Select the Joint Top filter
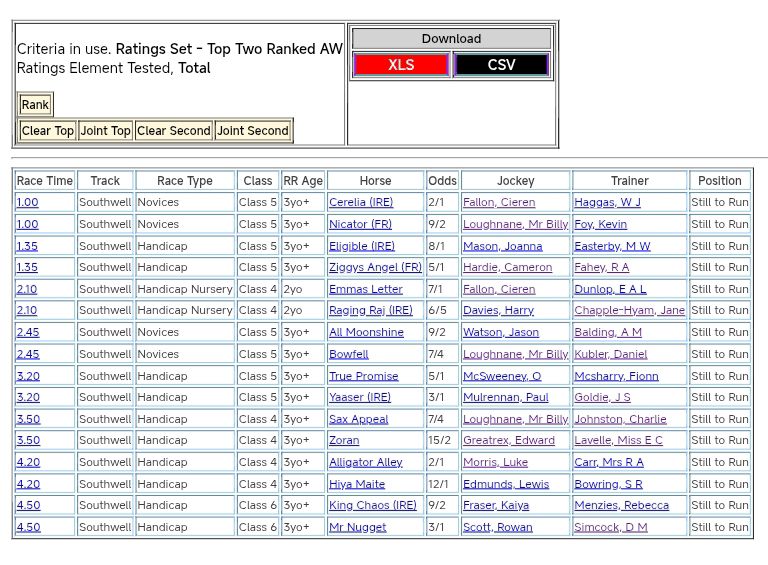 tap(106, 131)
